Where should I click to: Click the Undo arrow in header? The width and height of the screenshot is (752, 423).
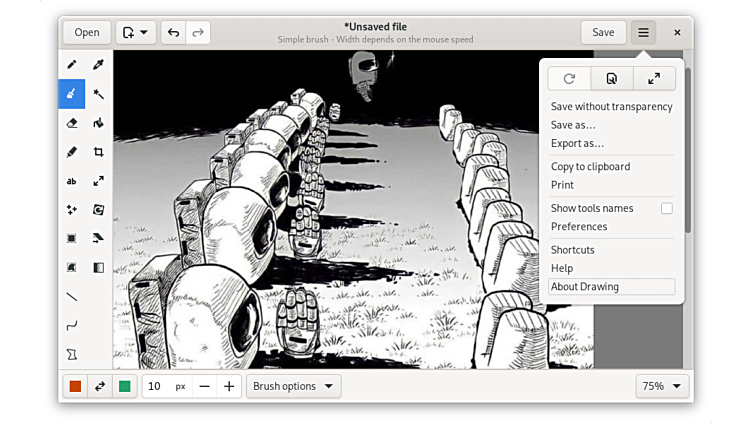[x=173, y=32]
